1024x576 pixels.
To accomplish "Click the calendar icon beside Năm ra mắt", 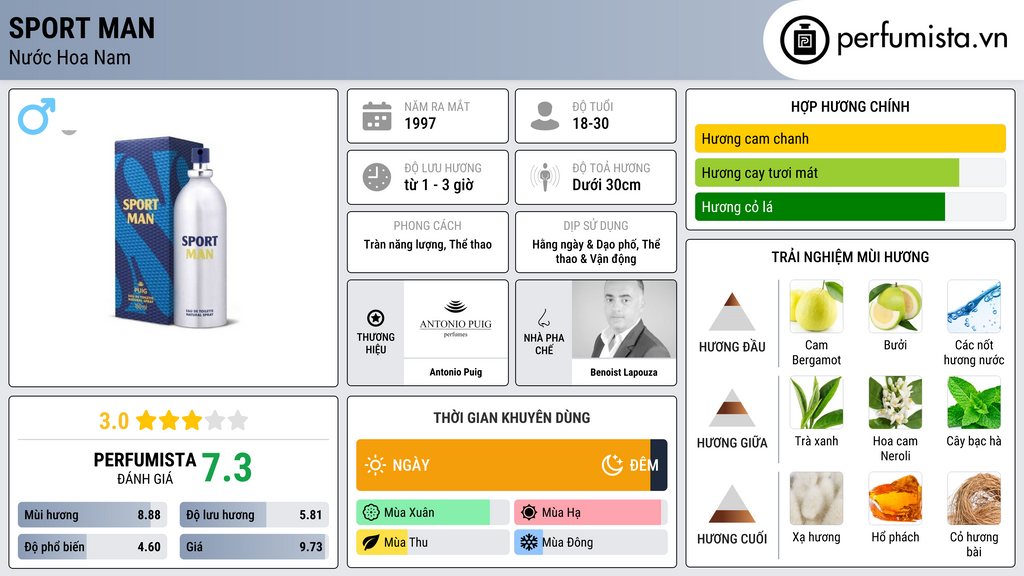I will coord(377,116).
